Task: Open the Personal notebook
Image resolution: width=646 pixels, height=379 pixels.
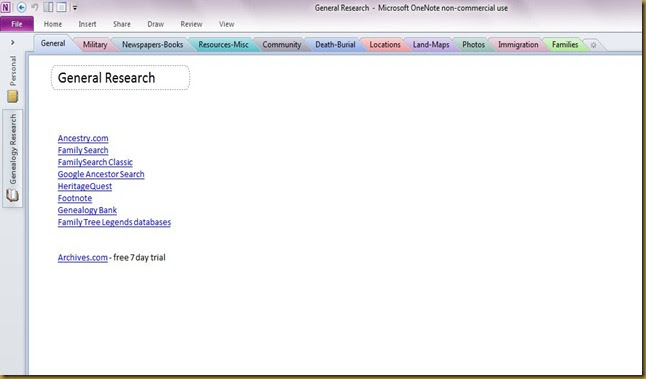Action: (13, 78)
